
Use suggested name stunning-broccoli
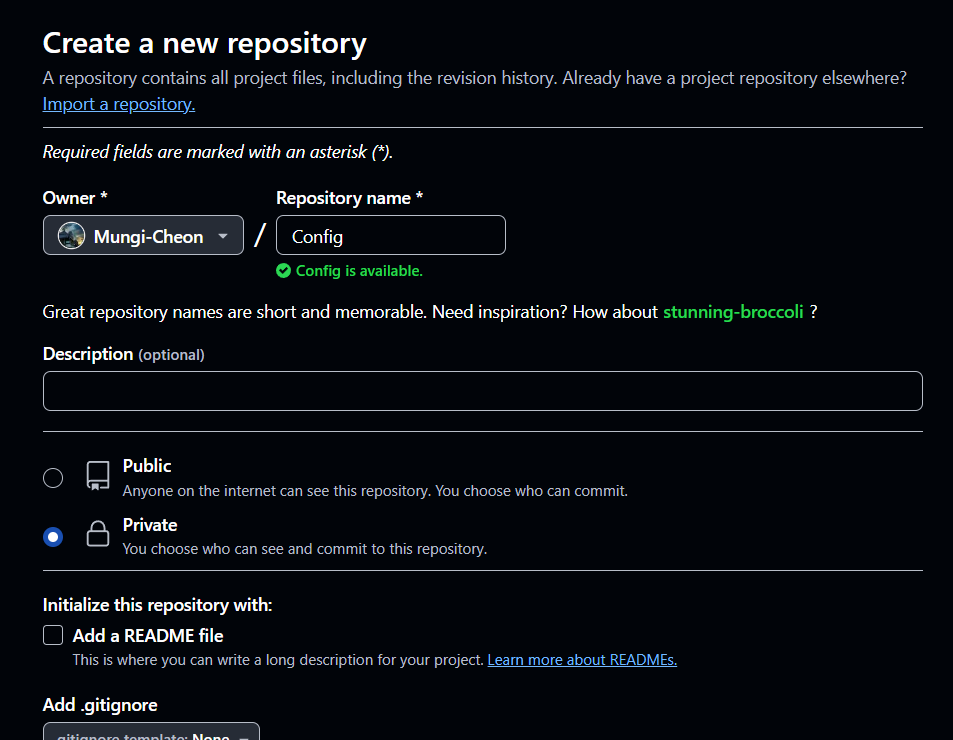point(733,312)
